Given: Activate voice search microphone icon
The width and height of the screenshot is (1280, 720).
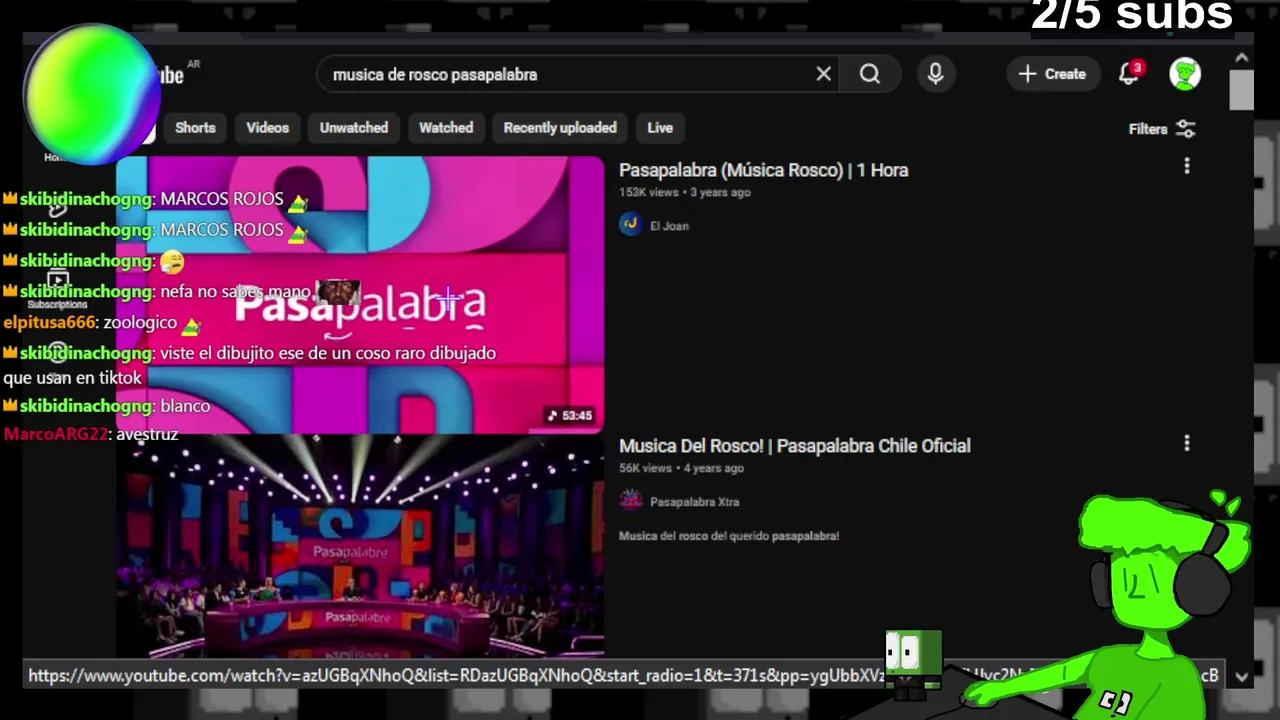Looking at the screenshot, I should click(935, 74).
